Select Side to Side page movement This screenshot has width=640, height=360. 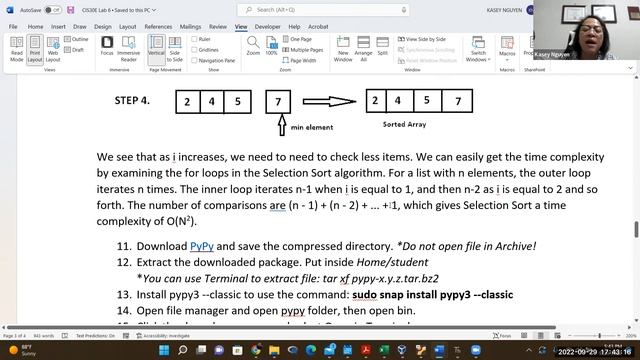tap(175, 49)
